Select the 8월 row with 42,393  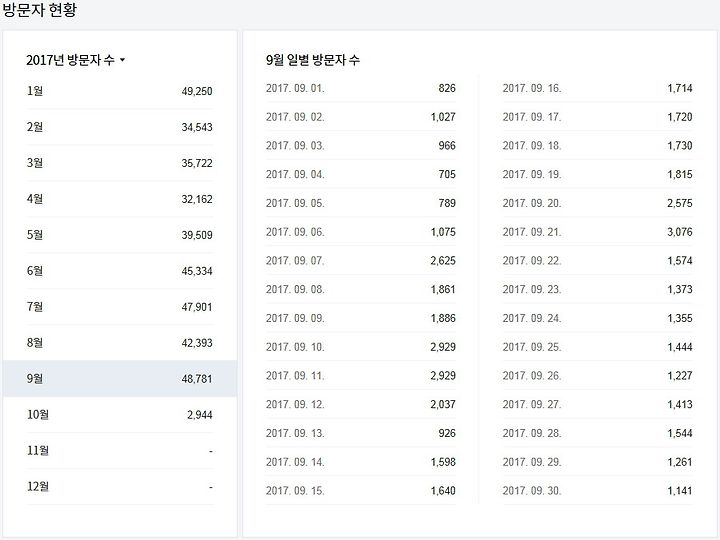(x=119, y=343)
